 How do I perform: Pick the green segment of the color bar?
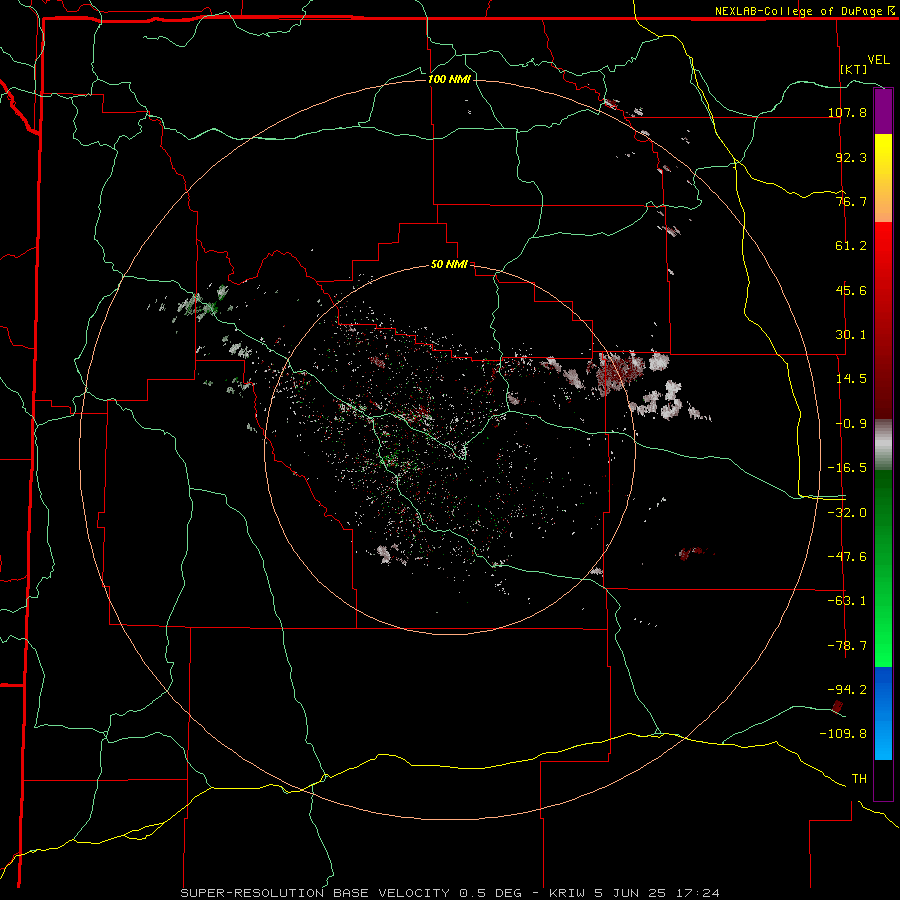pos(883,568)
